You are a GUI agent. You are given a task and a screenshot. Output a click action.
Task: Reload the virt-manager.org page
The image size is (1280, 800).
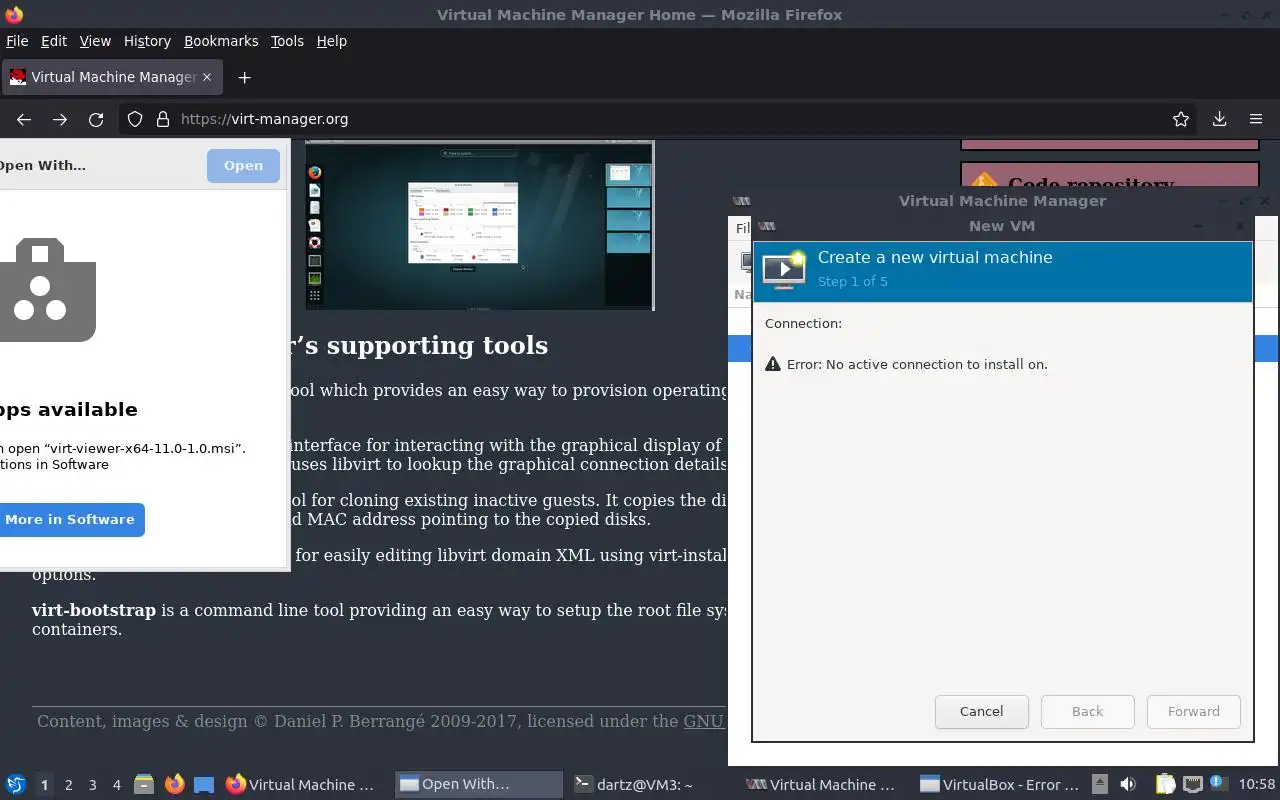[96, 119]
